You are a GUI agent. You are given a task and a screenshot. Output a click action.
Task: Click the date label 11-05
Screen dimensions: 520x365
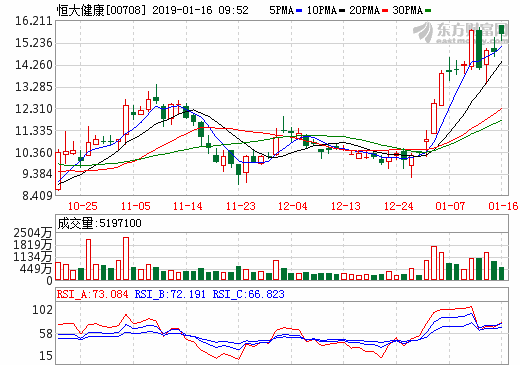(135, 206)
